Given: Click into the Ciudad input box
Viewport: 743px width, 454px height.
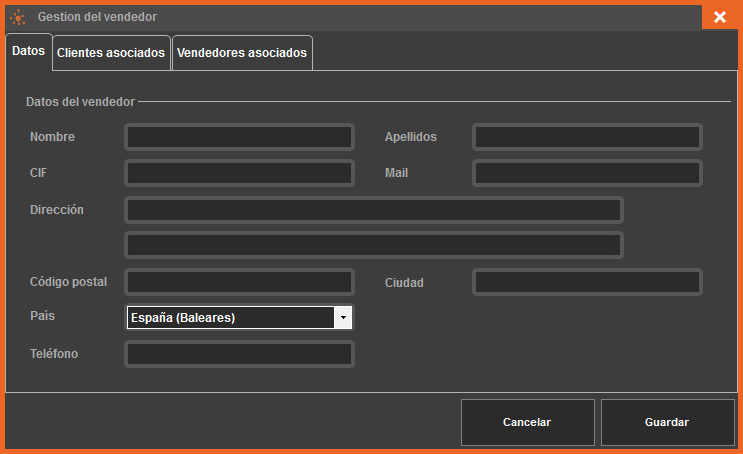Looking at the screenshot, I should pos(587,282).
